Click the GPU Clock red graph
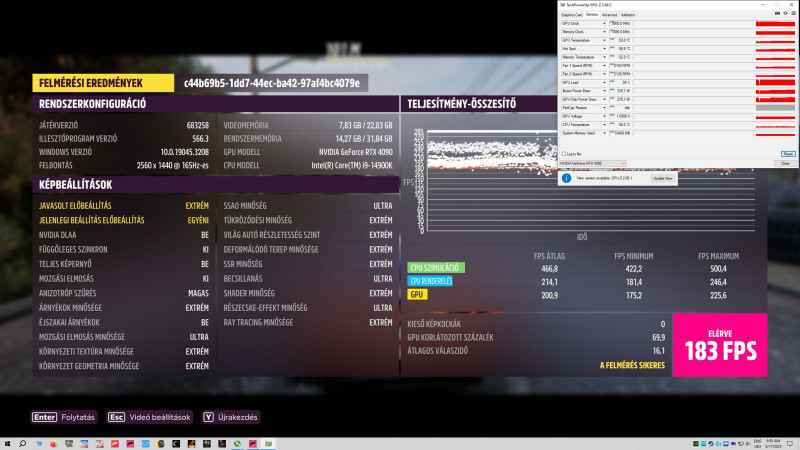 pos(776,23)
